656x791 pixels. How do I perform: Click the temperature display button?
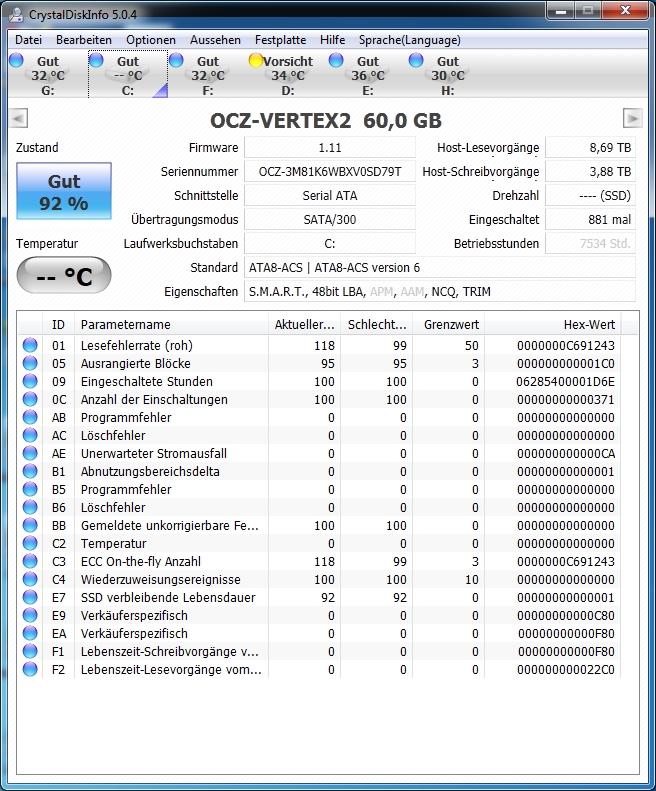64,275
